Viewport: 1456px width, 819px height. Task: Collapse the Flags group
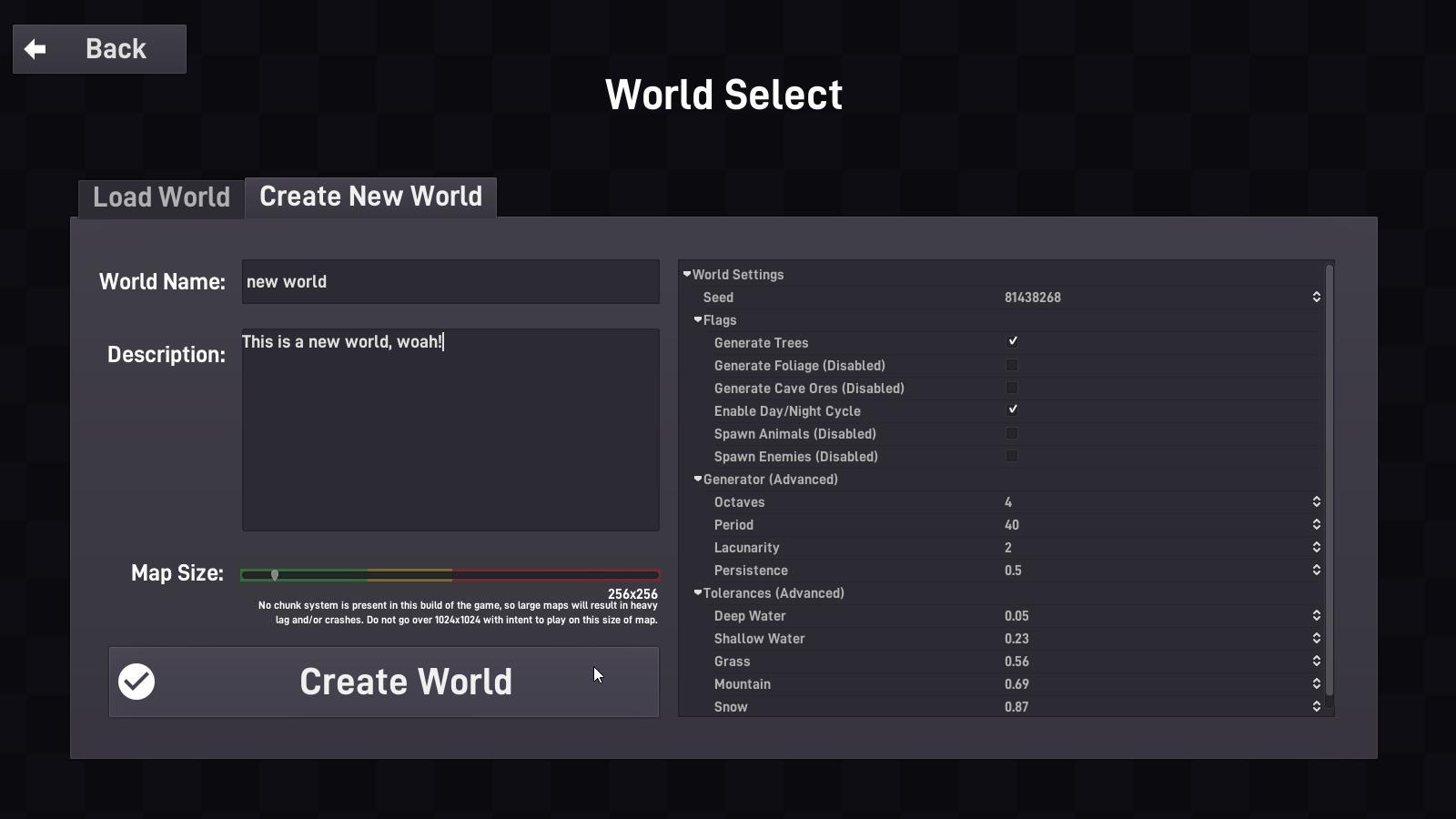tap(698, 320)
